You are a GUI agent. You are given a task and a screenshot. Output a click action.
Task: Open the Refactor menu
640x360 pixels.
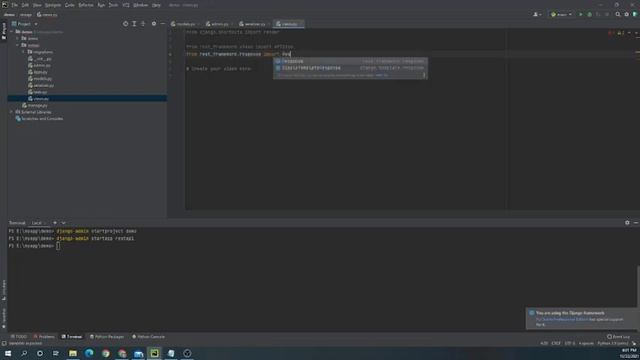(86, 5)
